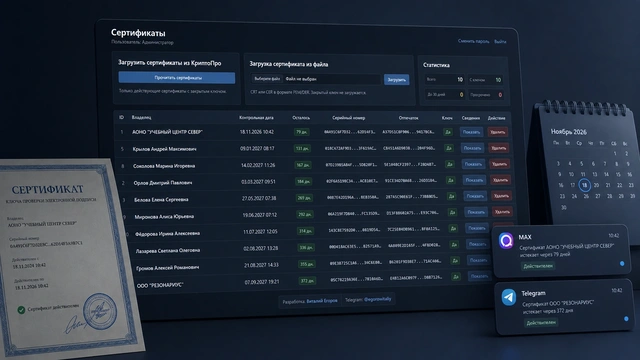
Task: Click Показать for Миронова Алиса Юрьевна
Action: click(476, 212)
